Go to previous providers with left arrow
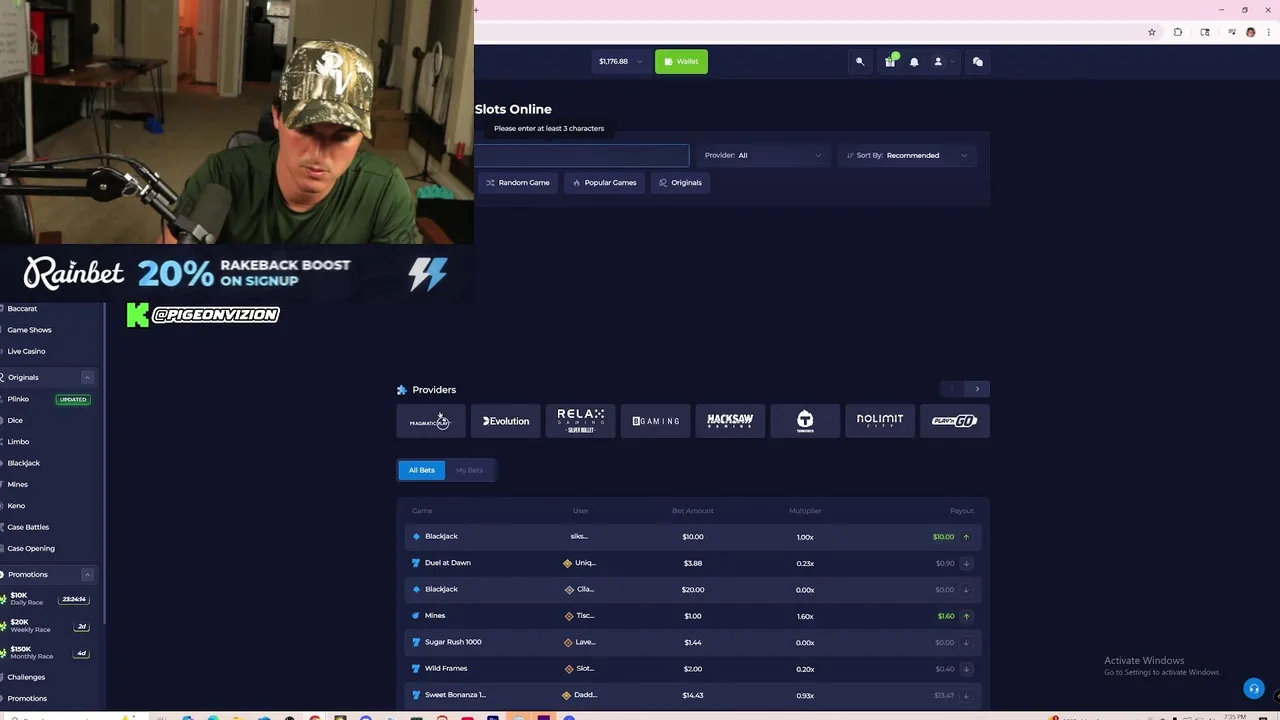The width and height of the screenshot is (1280, 720). pos(952,389)
